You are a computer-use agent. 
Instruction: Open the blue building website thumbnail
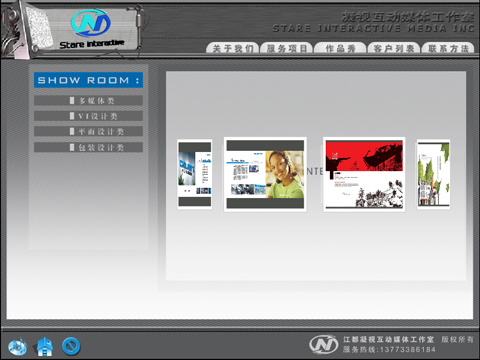click(195, 174)
